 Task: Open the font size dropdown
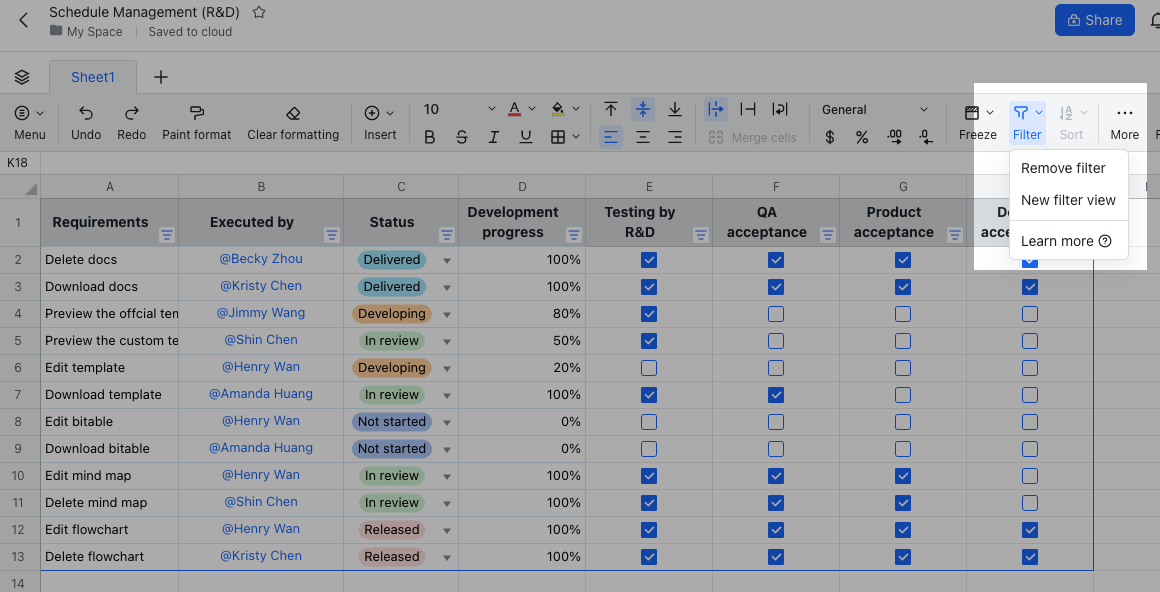pos(491,110)
